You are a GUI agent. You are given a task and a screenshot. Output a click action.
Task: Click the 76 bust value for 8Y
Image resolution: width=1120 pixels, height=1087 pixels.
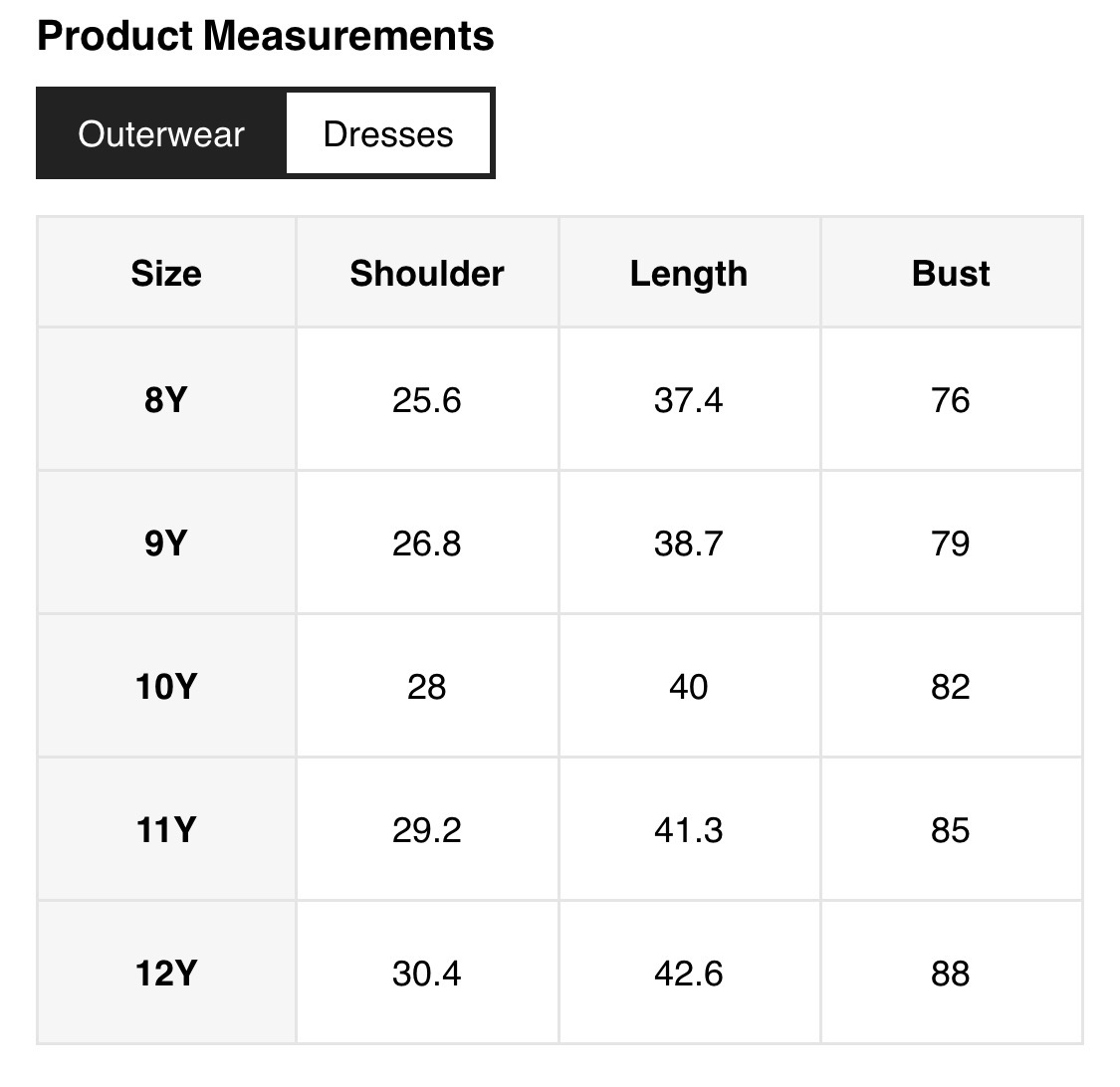point(951,400)
